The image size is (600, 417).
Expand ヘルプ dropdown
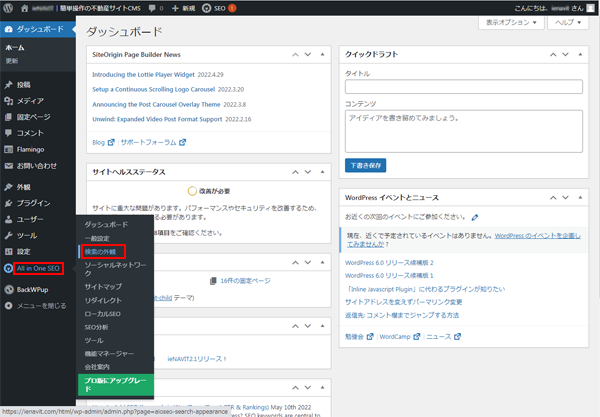[568, 22]
